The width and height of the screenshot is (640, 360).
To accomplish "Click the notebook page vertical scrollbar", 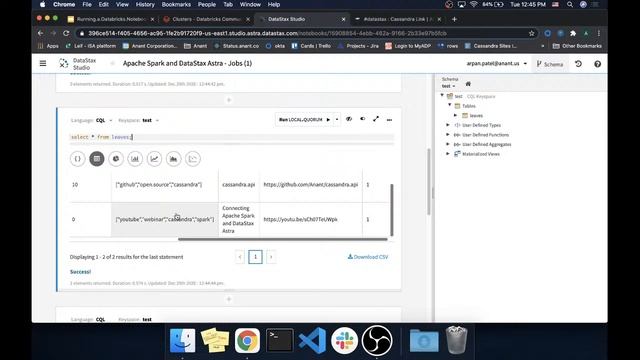I will point(429,182).
